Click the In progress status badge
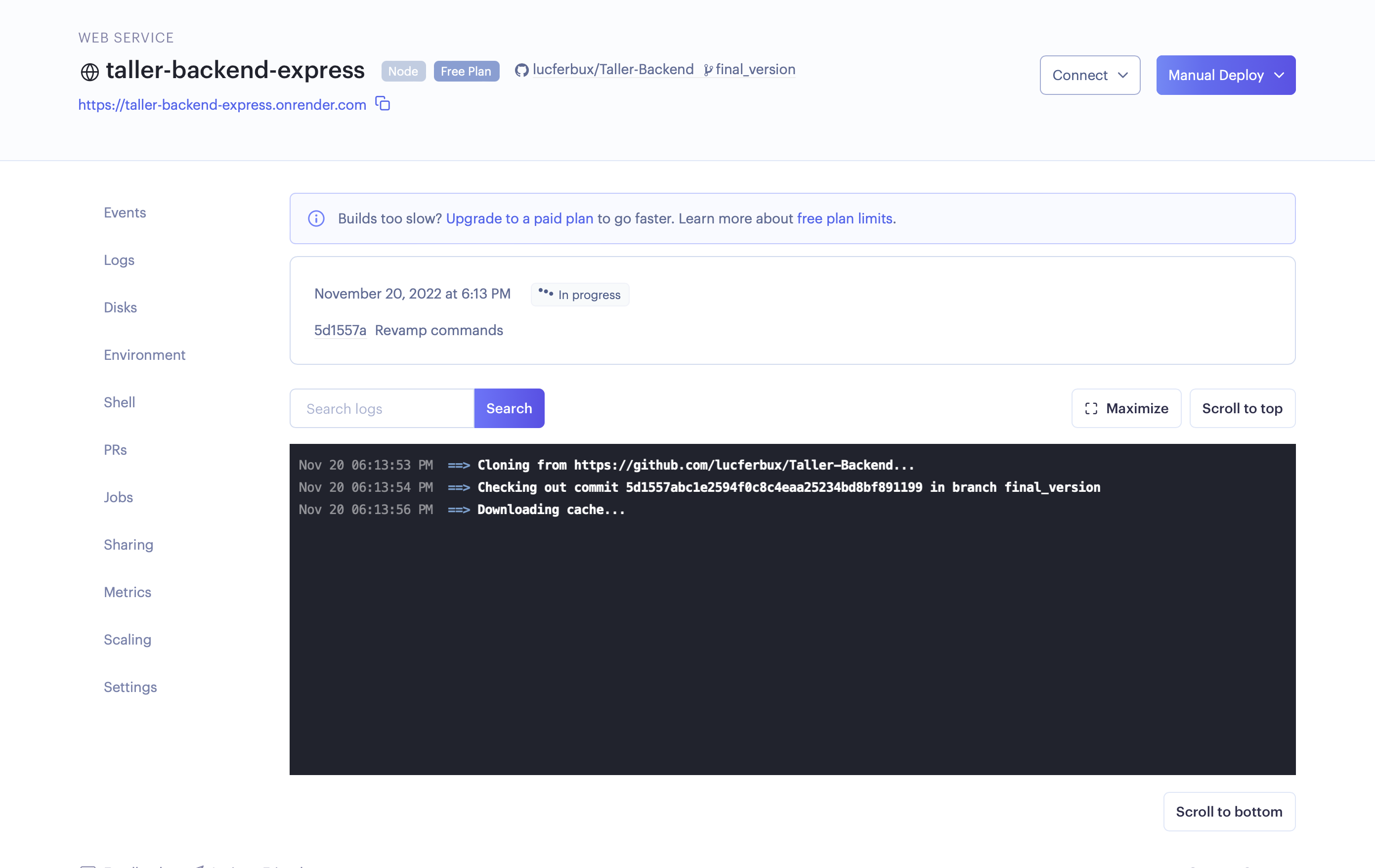The width and height of the screenshot is (1375, 868). pyautogui.click(x=580, y=295)
